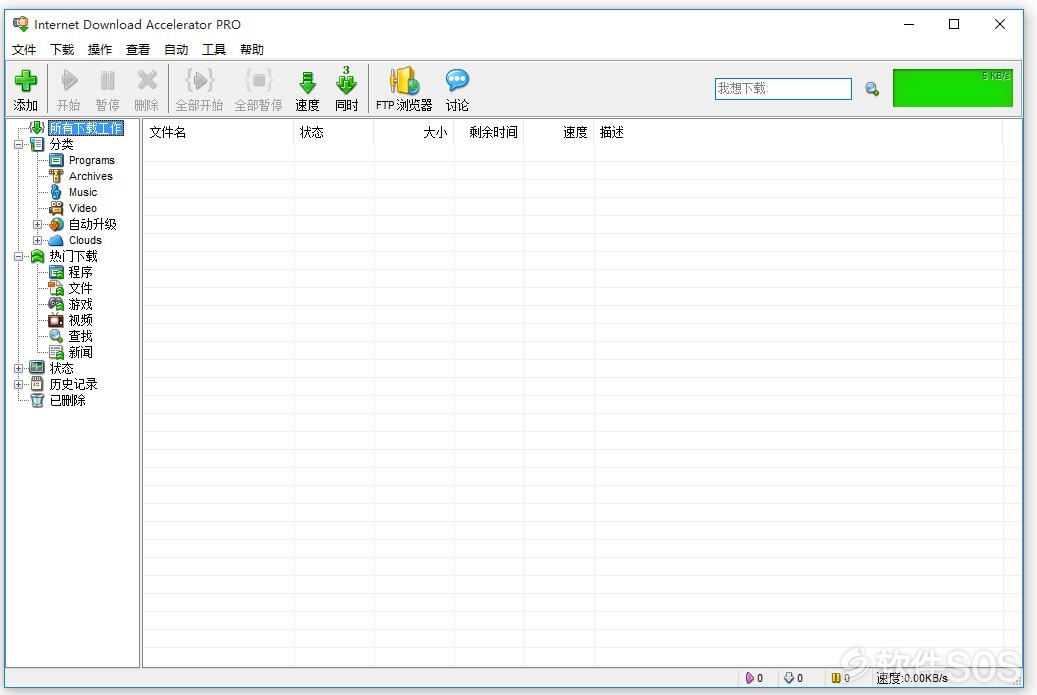Maximize the Internet Download Accelerator window

coord(954,24)
